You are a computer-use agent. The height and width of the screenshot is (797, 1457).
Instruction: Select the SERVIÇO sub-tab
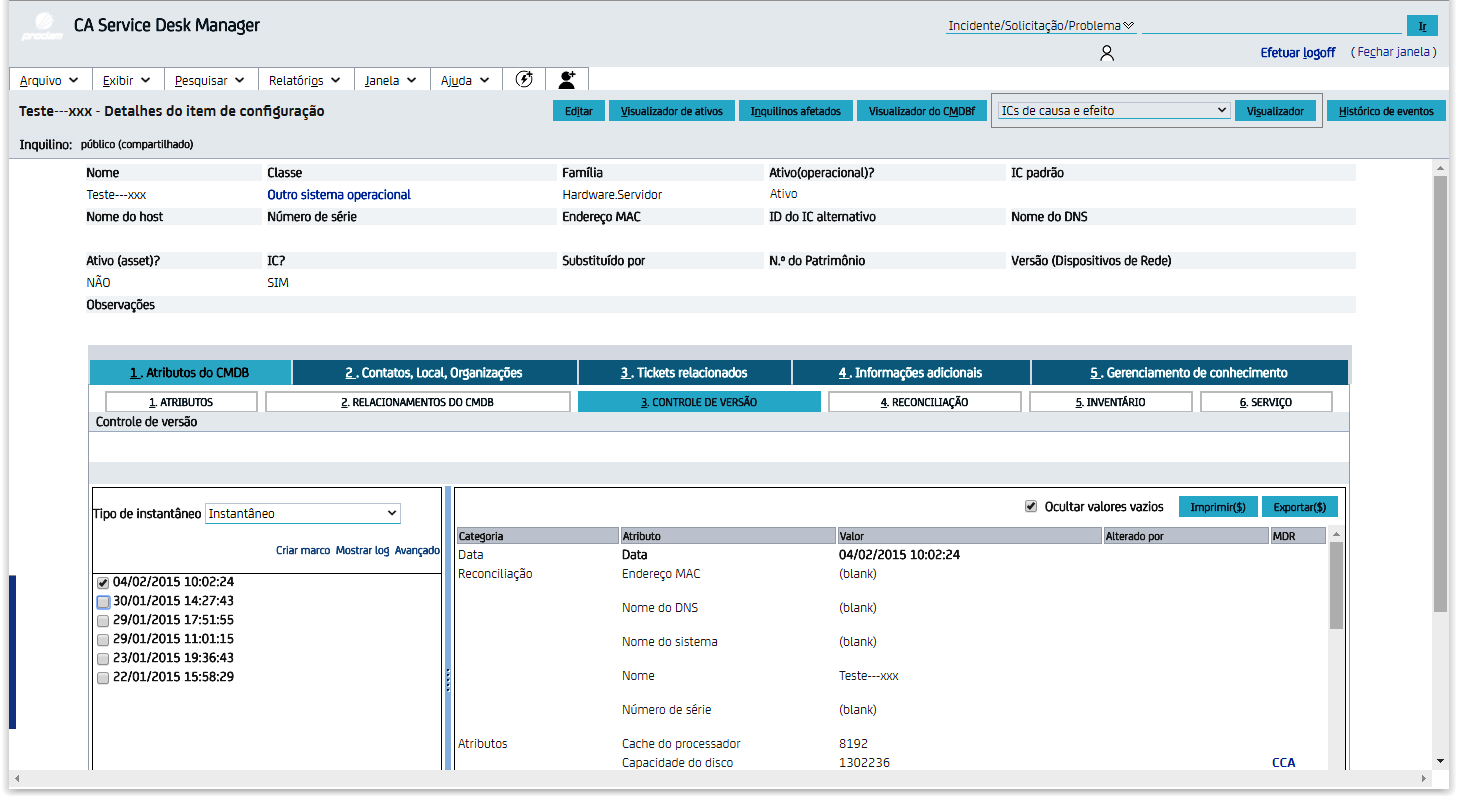click(1266, 402)
